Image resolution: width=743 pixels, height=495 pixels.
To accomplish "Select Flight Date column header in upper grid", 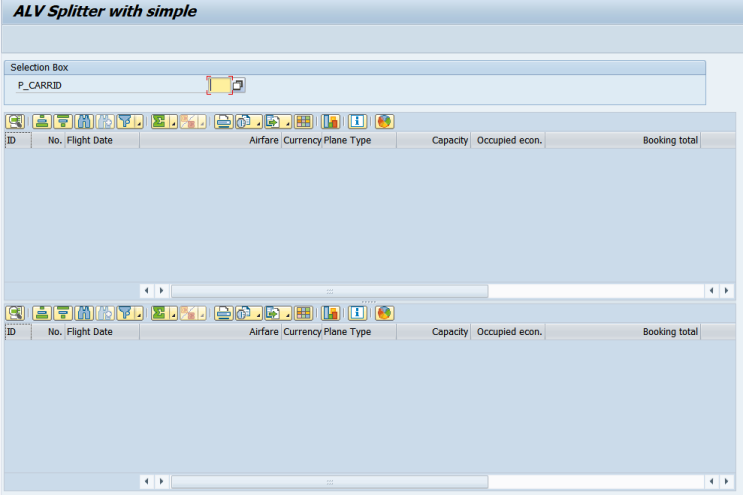I will [x=102, y=140].
